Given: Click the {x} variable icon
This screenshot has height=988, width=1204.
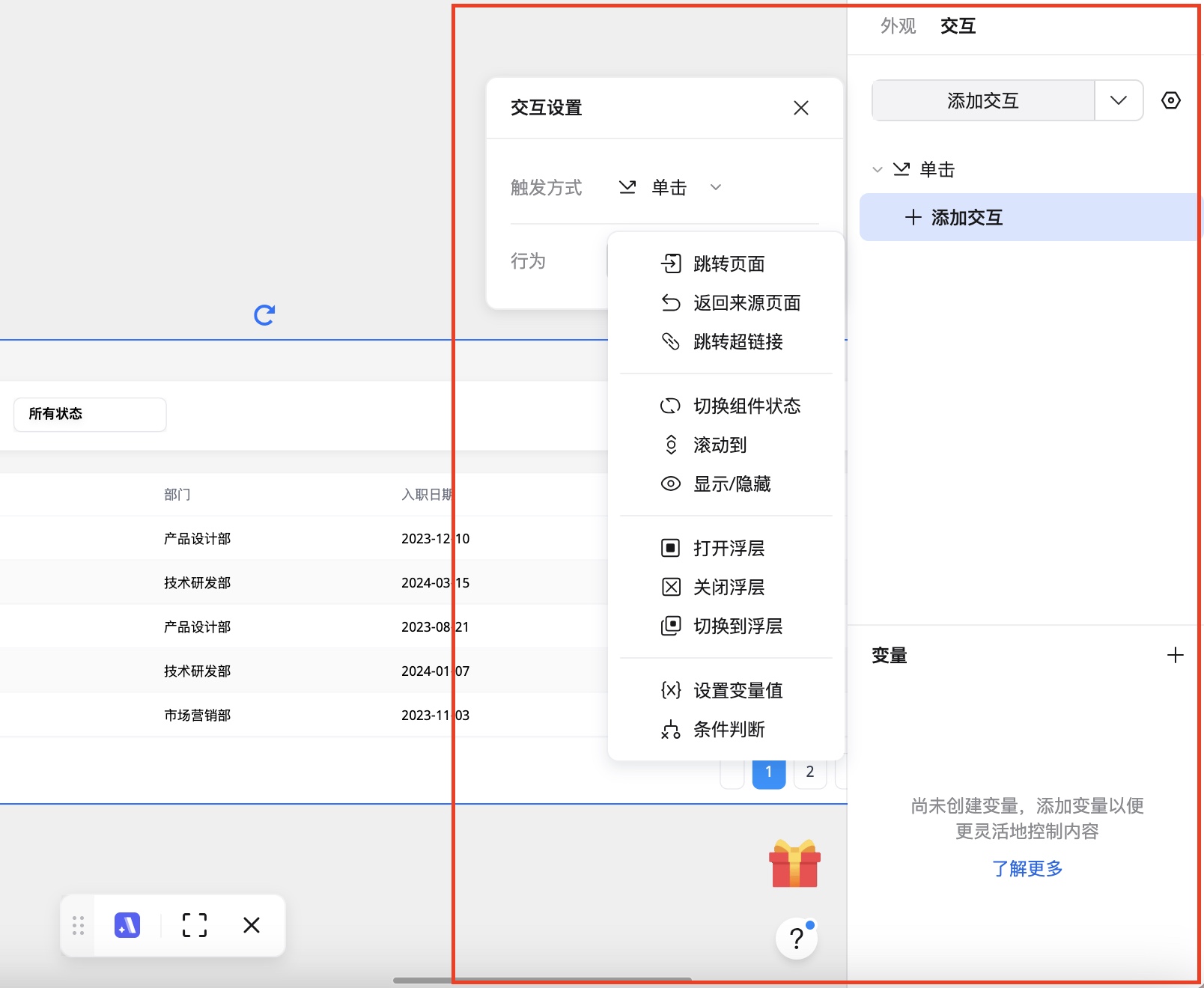Looking at the screenshot, I should [671, 690].
